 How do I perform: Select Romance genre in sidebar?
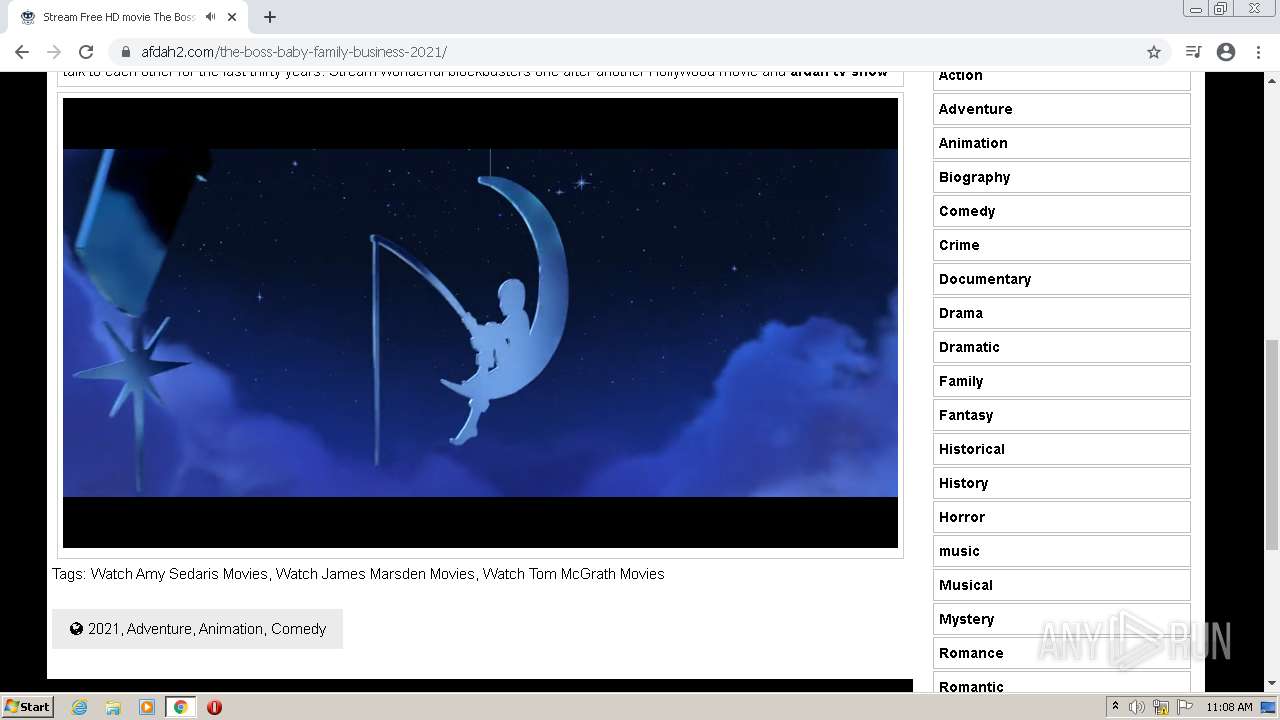(1061, 653)
